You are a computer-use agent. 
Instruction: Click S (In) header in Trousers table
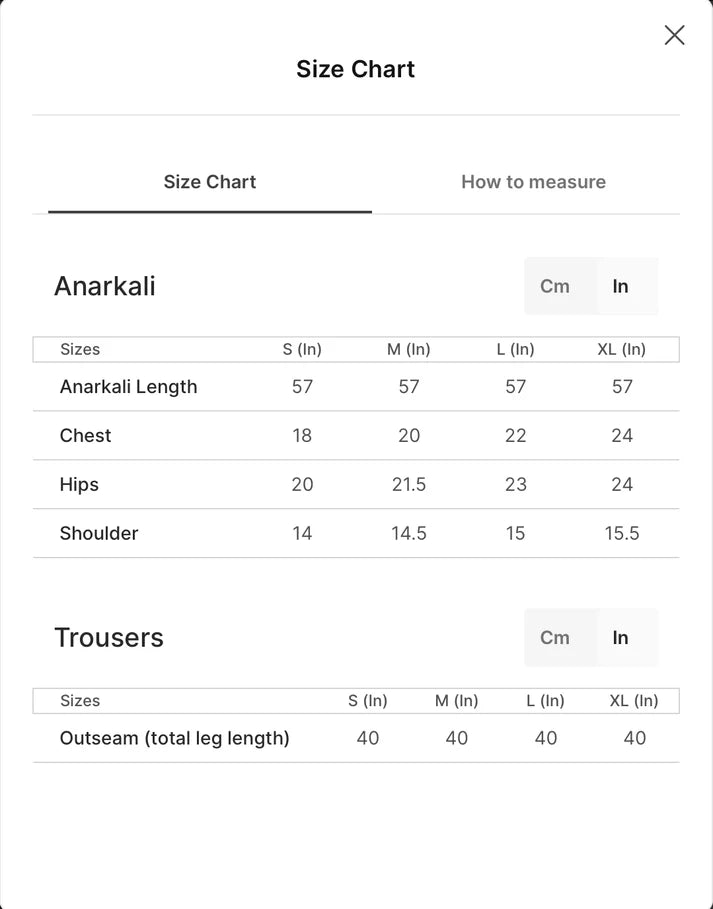368,701
